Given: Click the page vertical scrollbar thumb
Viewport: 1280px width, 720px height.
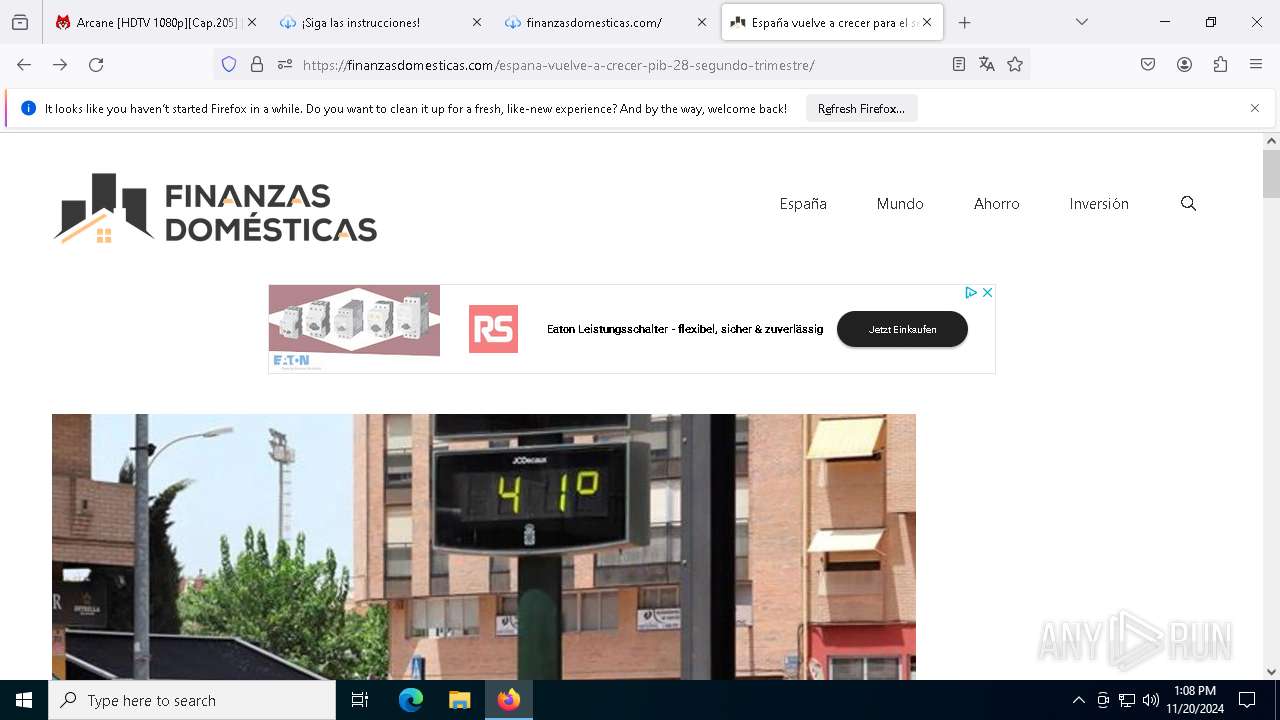Looking at the screenshot, I should [x=1271, y=174].
